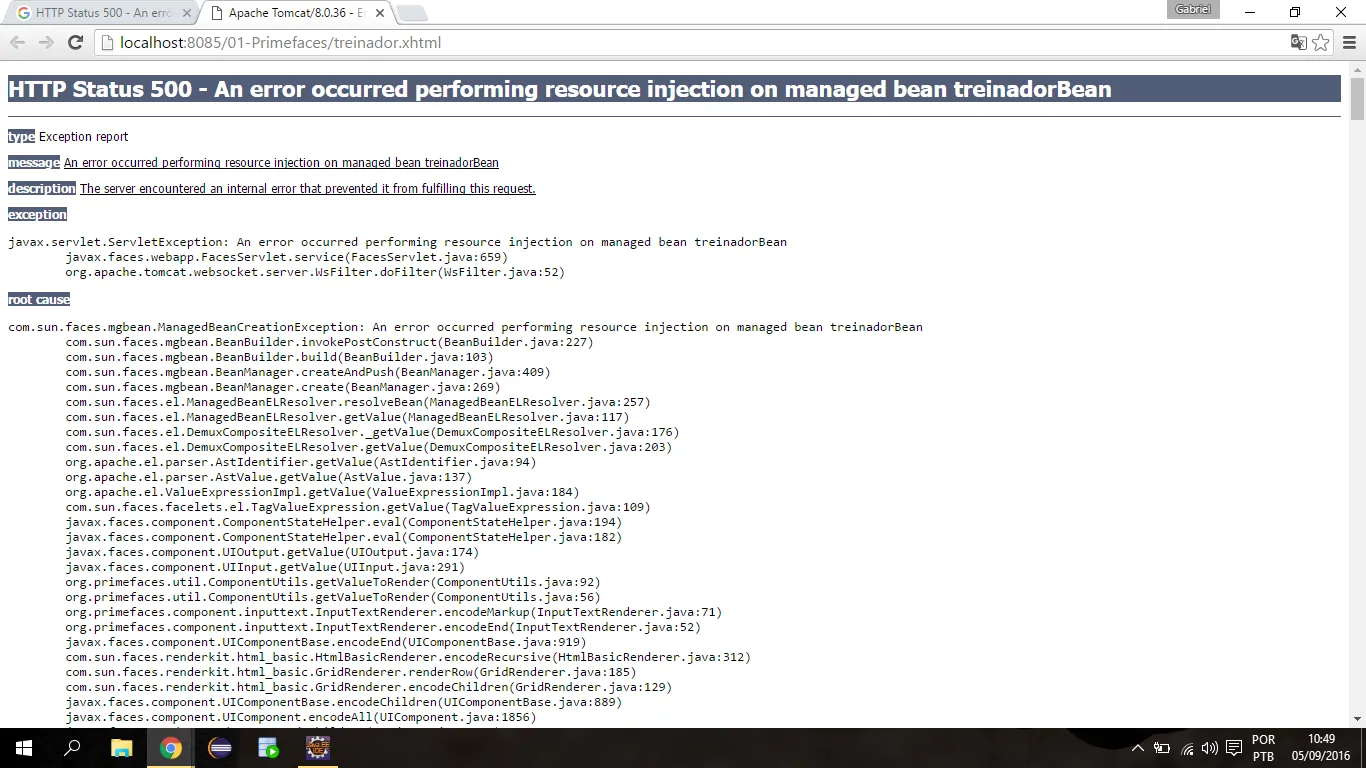Click the TagValueExpression.getValue line

click(358, 507)
